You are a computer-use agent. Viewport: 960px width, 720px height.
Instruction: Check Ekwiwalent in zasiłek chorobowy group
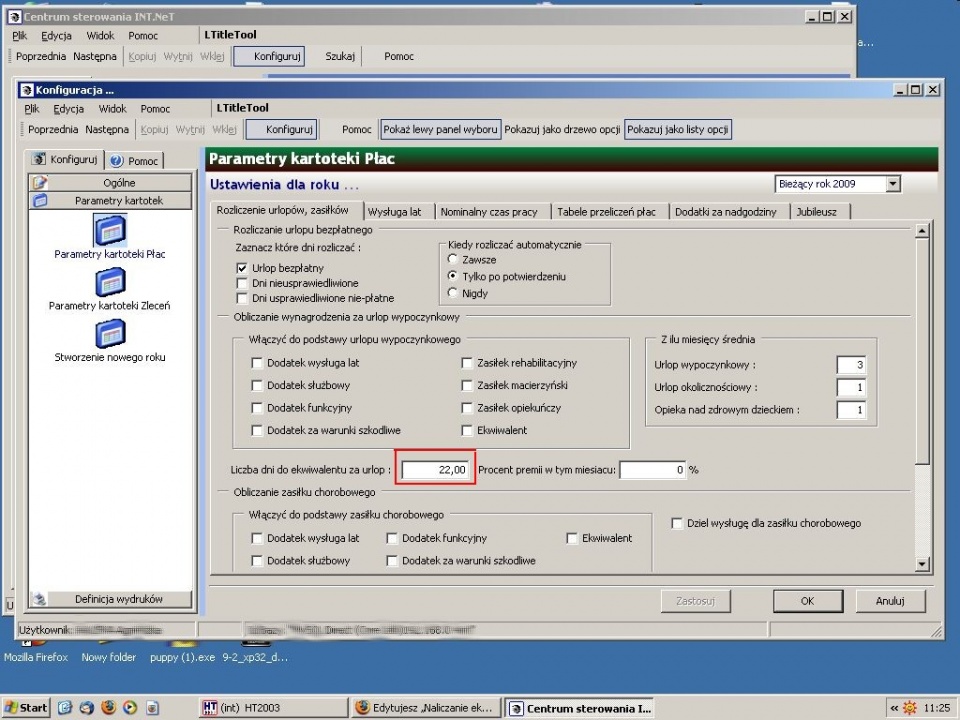pos(572,538)
